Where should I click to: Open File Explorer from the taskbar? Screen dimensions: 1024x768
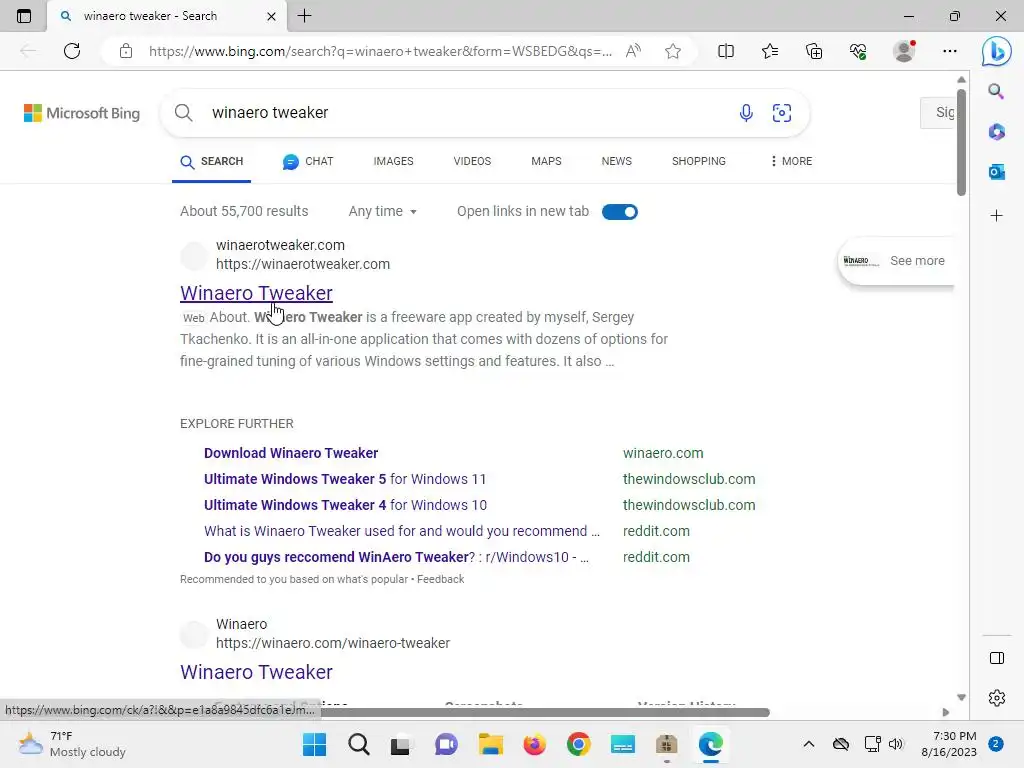click(490, 744)
